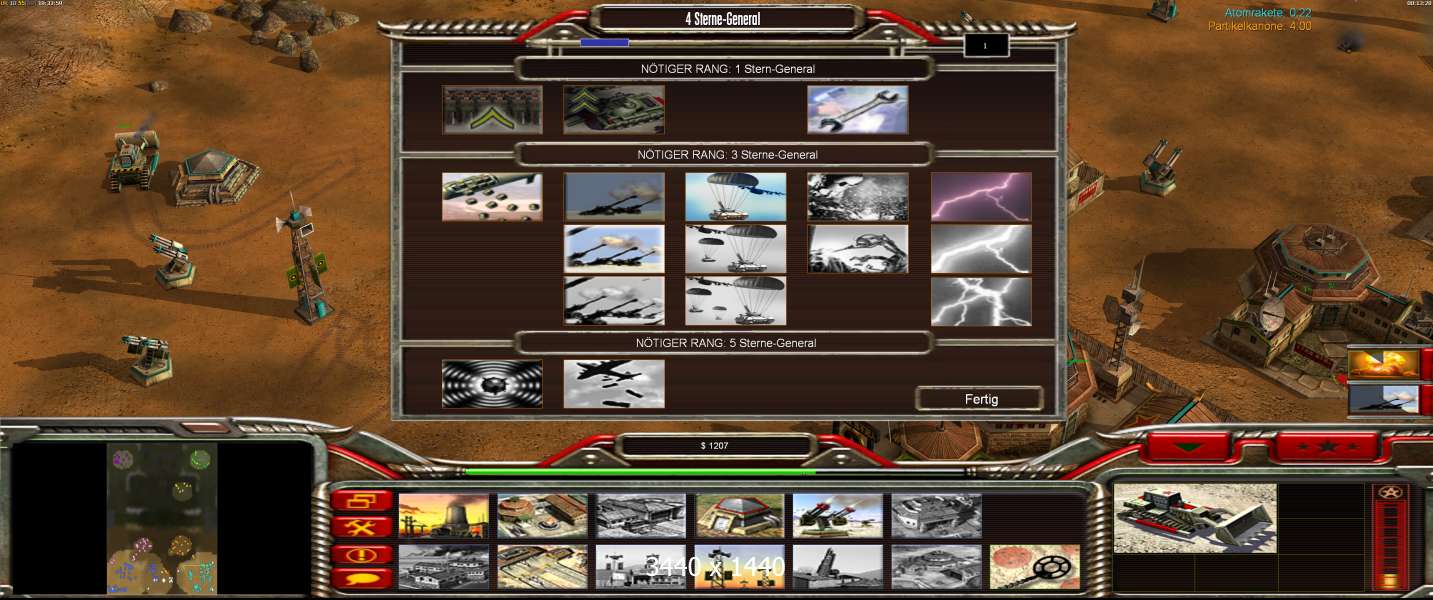The height and width of the screenshot is (600, 1433).
Task: Select the Red Guard chevron training power
Action: pyautogui.click(x=493, y=109)
